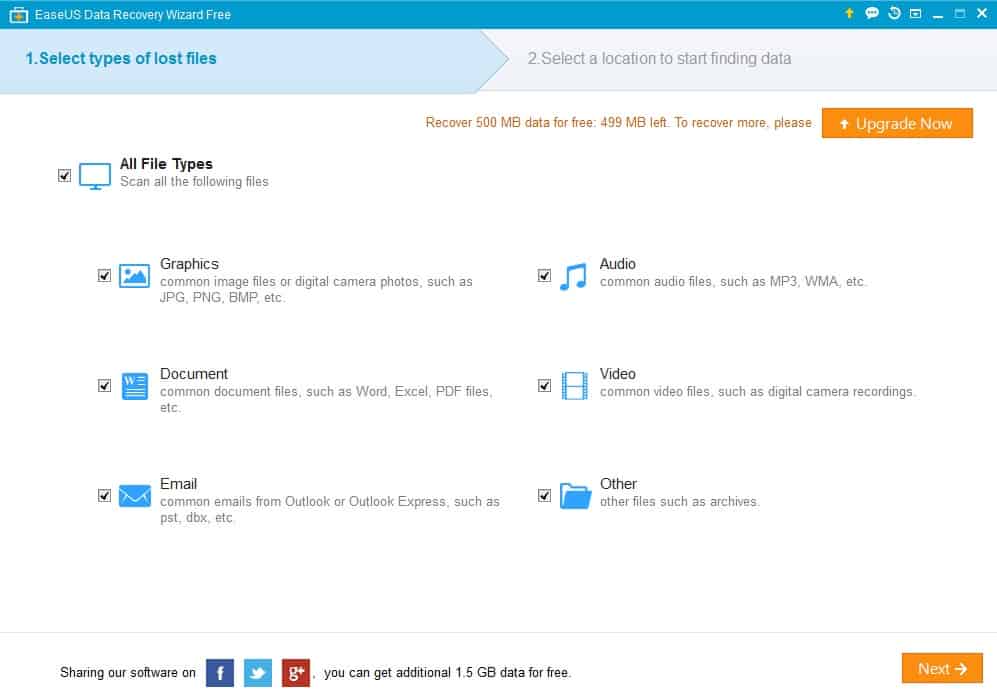Click 'Sharing our software on' text
This screenshot has width=997, height=698.
[x=128, y=673]
